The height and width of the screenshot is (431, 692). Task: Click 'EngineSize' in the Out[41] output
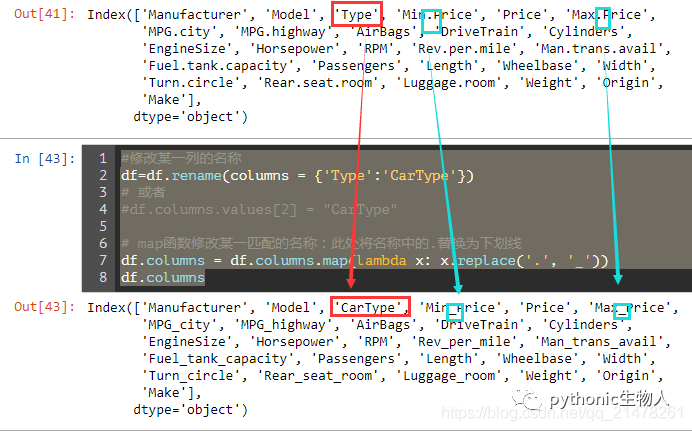(187, 49)
